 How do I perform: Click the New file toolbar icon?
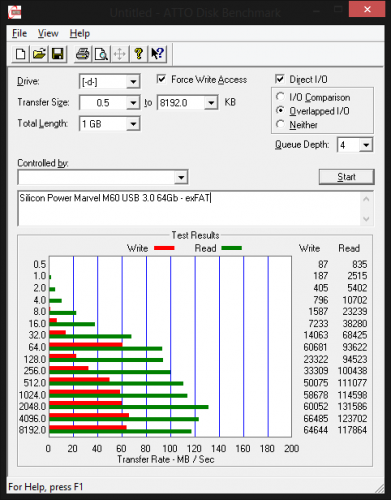[20, 54]
